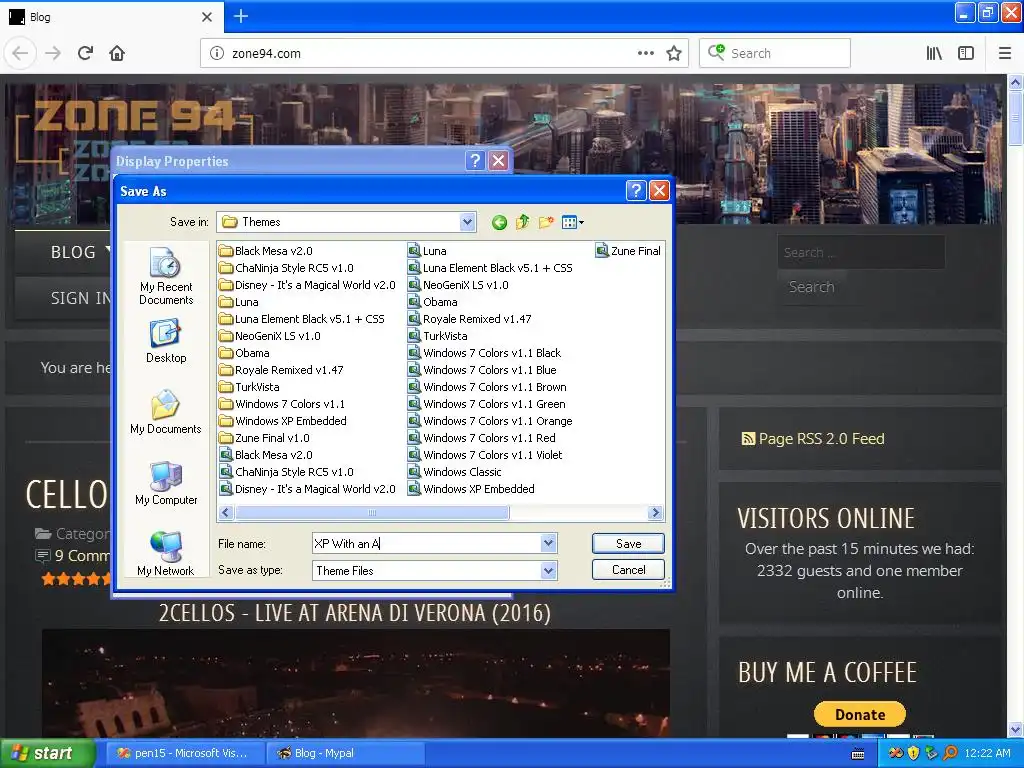Click the website search input field

(x=861, y=252)
